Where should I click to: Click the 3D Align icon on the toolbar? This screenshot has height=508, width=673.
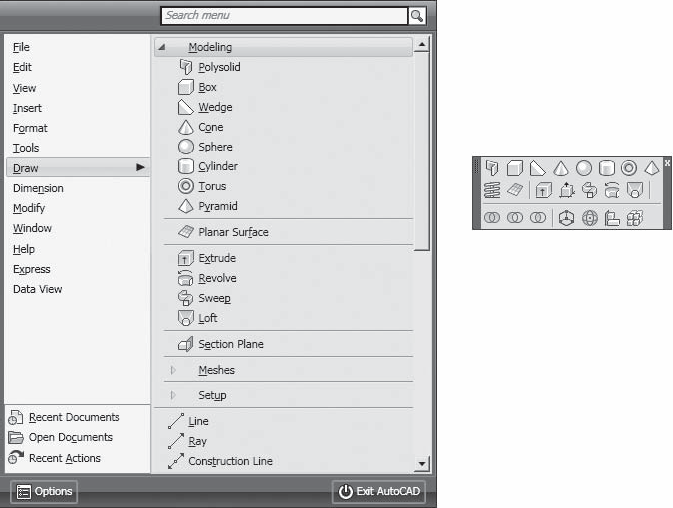[612, 218]
